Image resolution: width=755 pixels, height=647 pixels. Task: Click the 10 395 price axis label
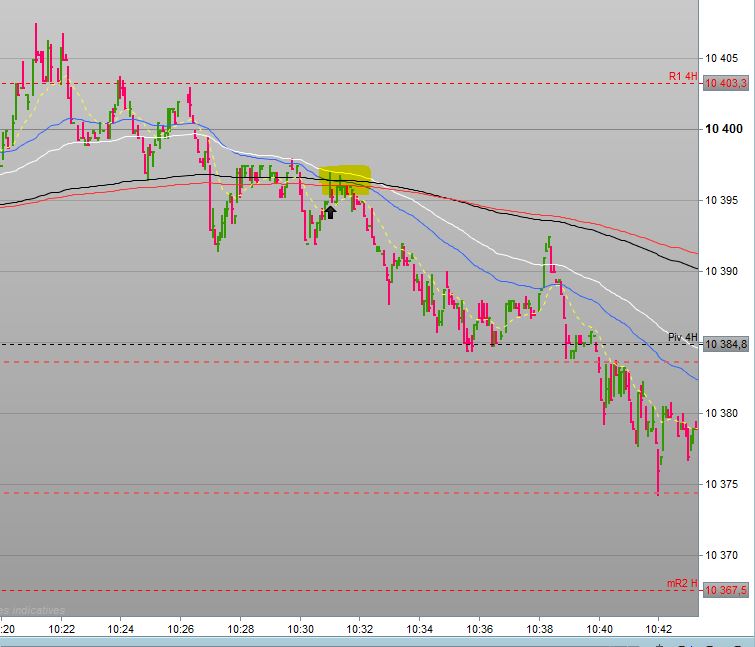tap(721, 200)
